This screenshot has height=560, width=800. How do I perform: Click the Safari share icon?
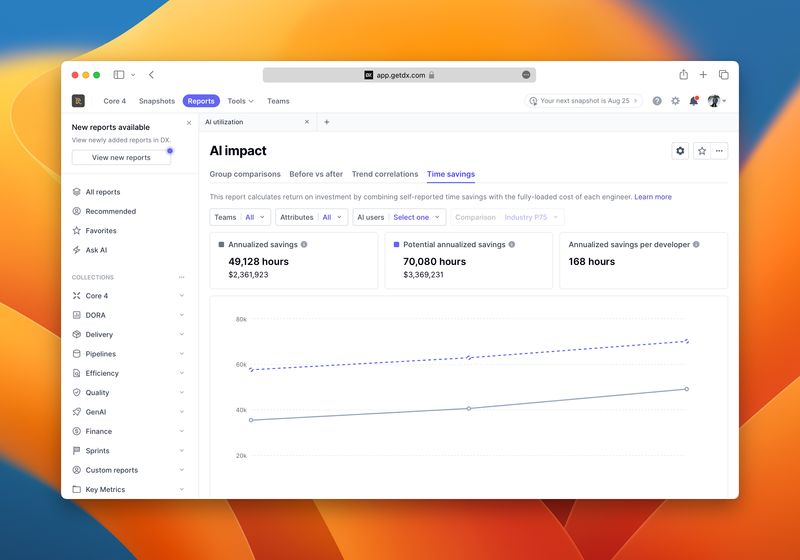tap(683, 75)
